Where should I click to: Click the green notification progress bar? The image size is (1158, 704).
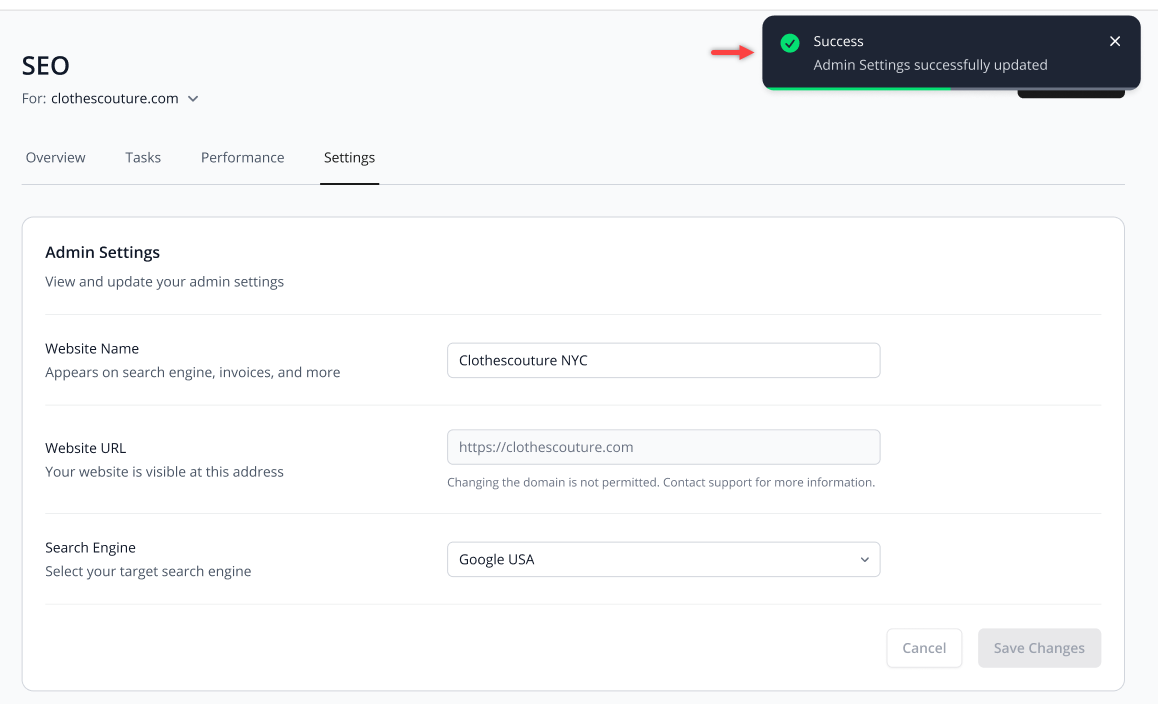857,88
